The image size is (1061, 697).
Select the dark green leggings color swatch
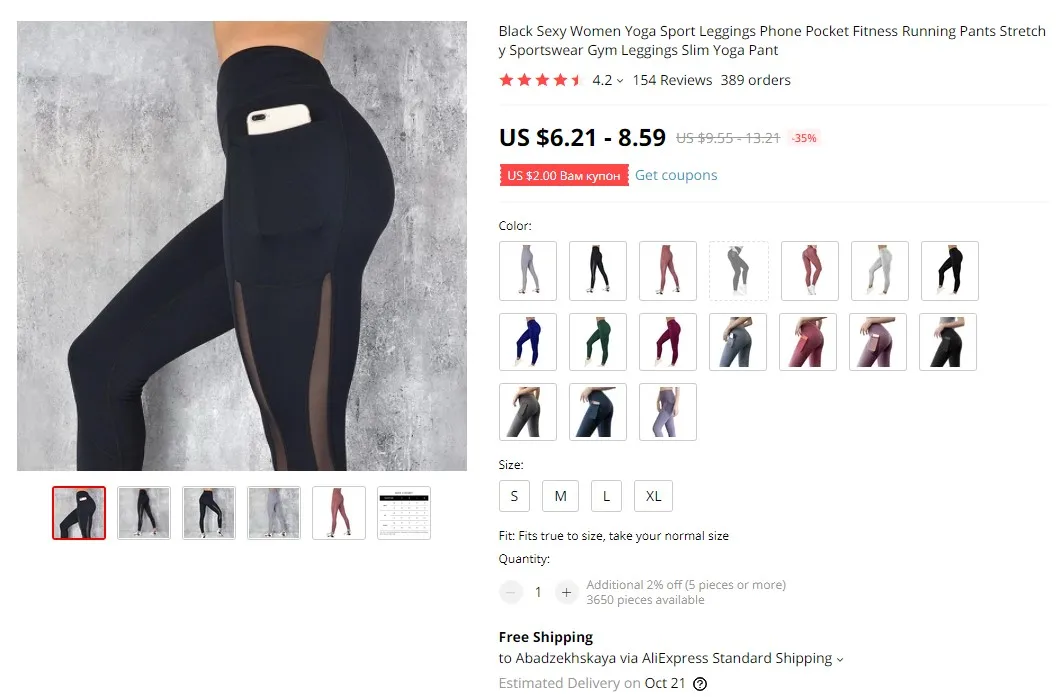[x=598, y=342]
